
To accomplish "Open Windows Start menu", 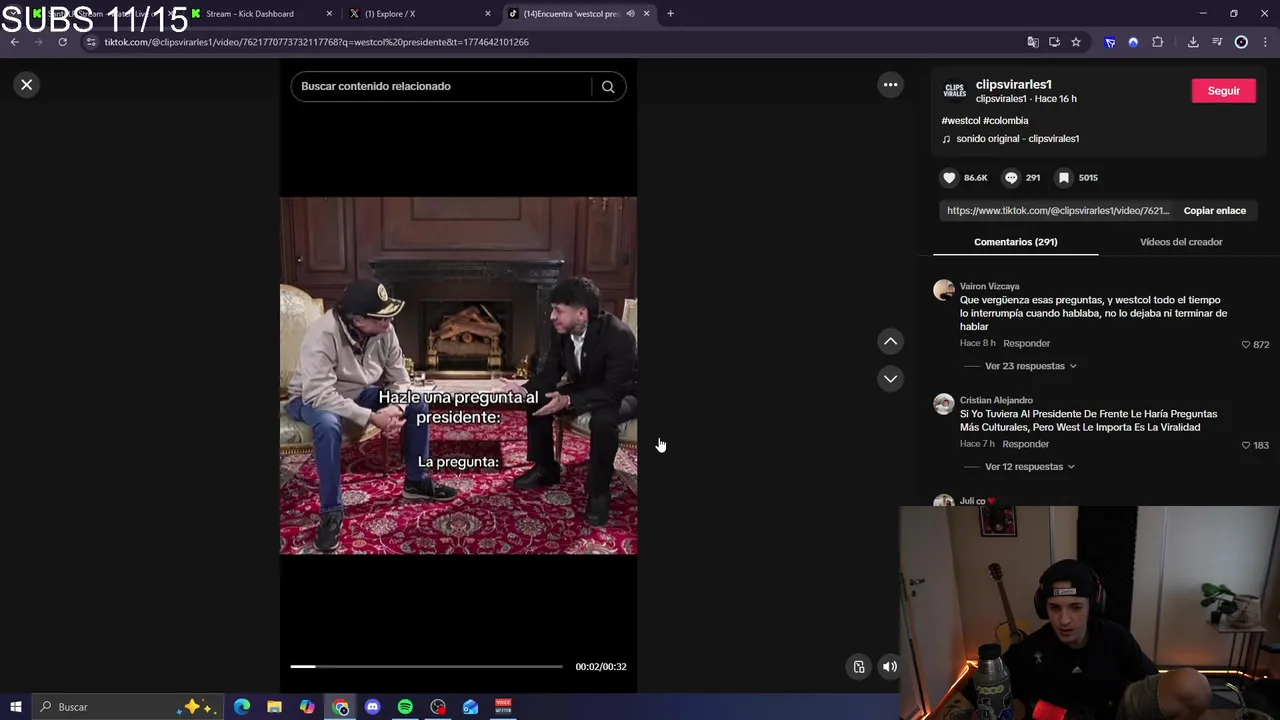I will pyautogui.click(x=15, y=707).
